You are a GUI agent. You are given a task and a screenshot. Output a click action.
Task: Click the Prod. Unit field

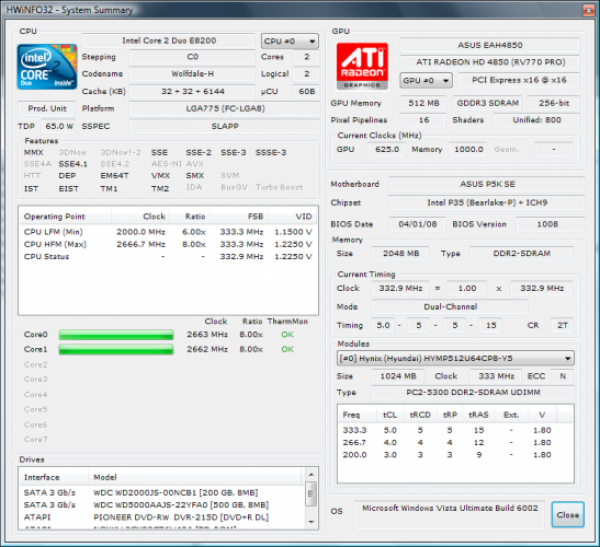tap(47, 108)
